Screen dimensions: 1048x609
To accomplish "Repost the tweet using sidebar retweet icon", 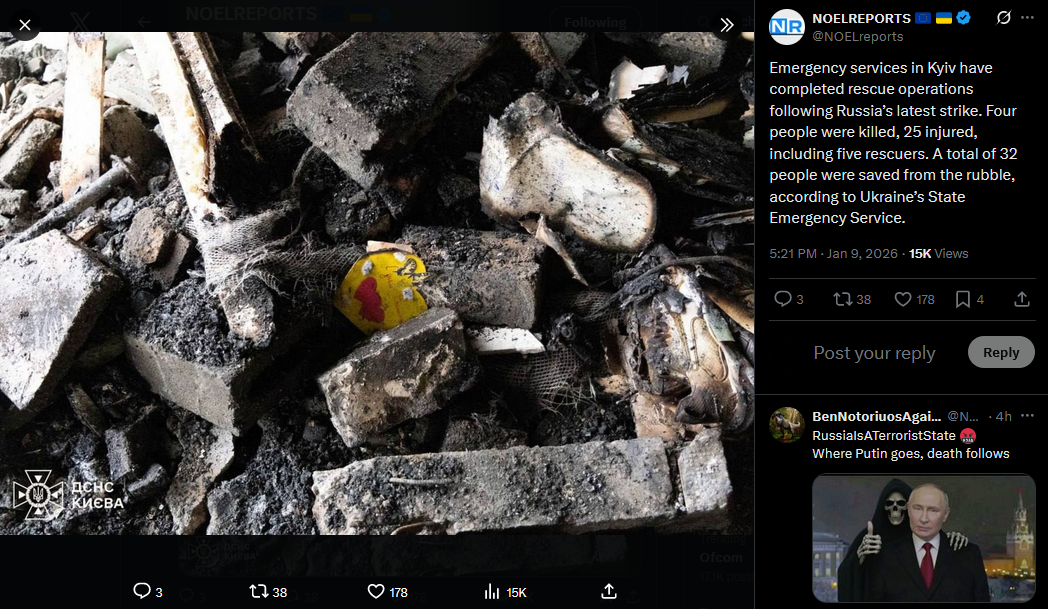I will tap(842, 299).
